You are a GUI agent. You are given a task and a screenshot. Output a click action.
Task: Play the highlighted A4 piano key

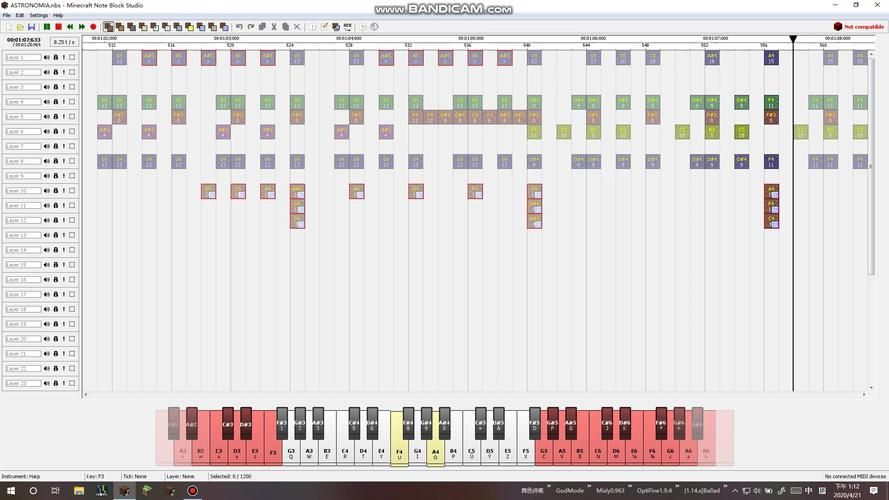(435, 454)
